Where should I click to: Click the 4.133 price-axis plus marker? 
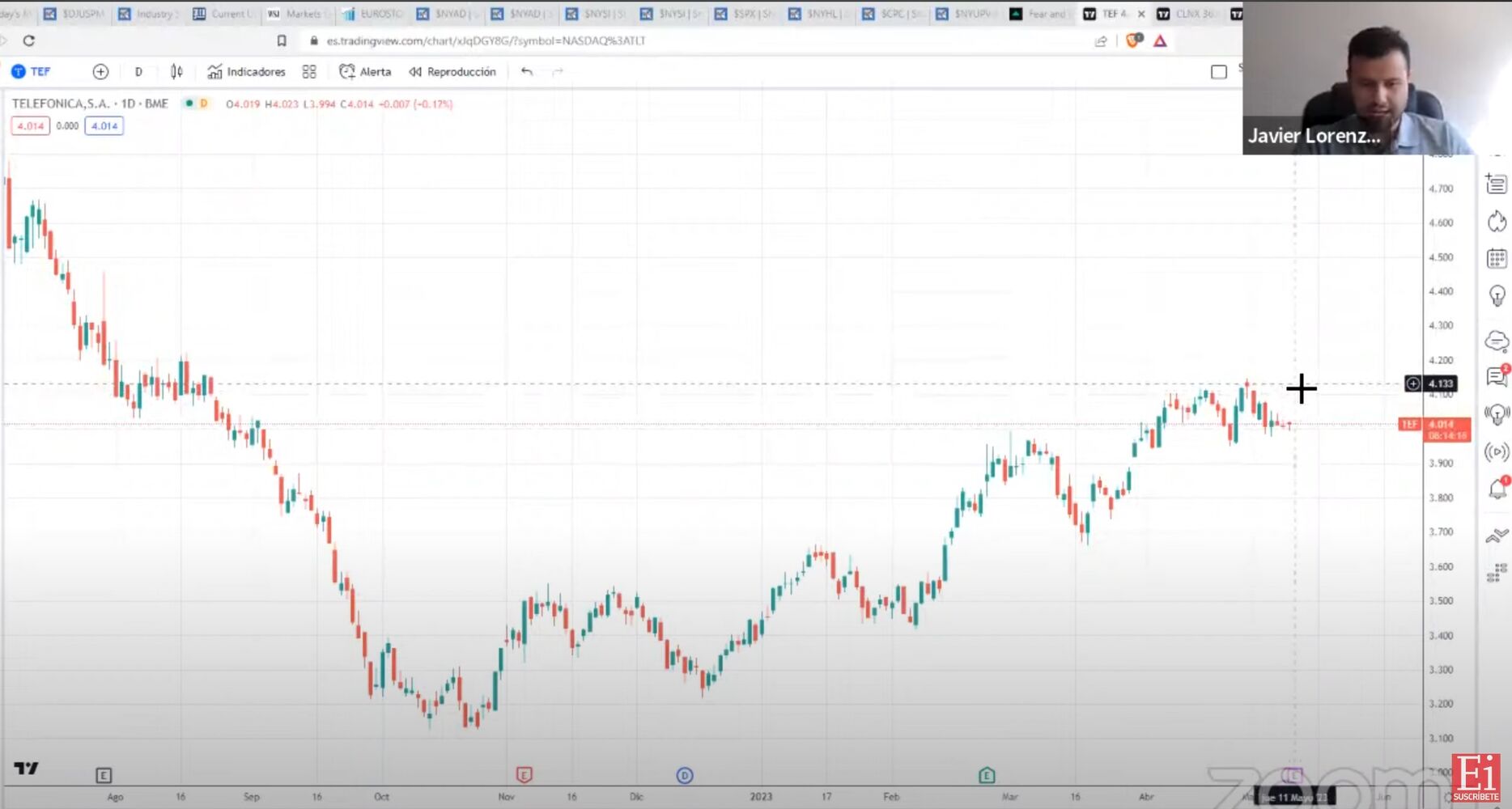(1412, 383)
